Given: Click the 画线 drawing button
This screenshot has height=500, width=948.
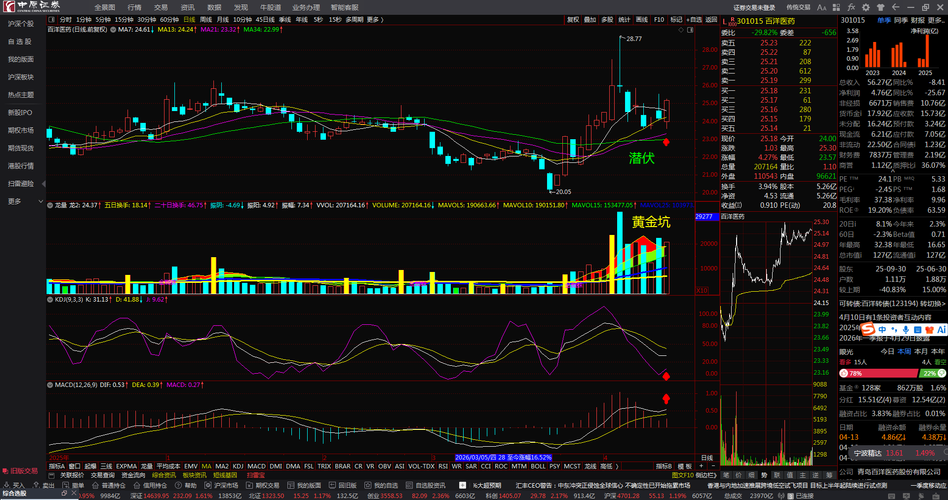Looking at the screenshot, I should coord(642,19).
